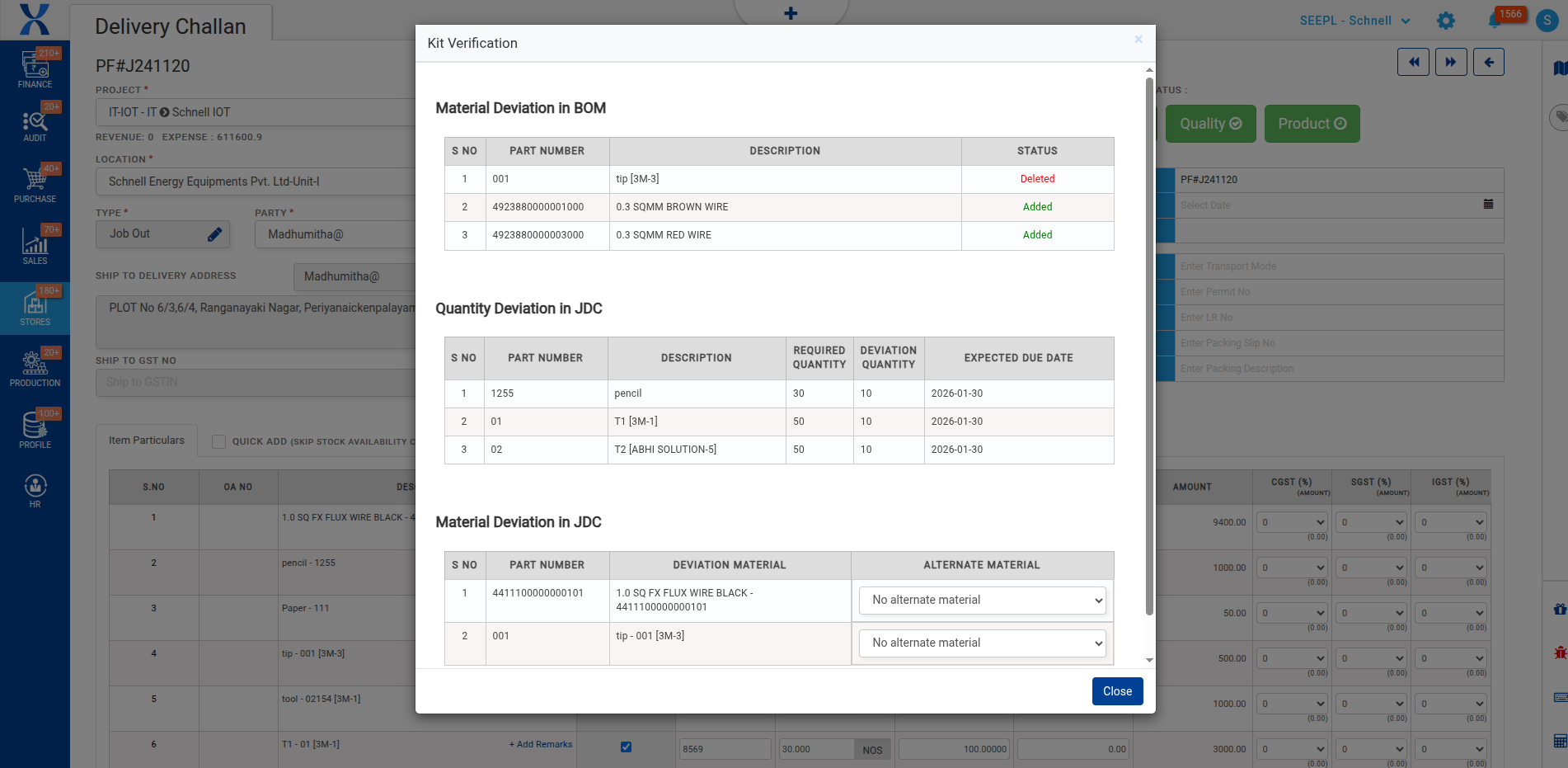The height and width of the screenshot is (768, 1568).
Task: Expand the SEEPL - Schnell company selector
Action: point(1354,21)
